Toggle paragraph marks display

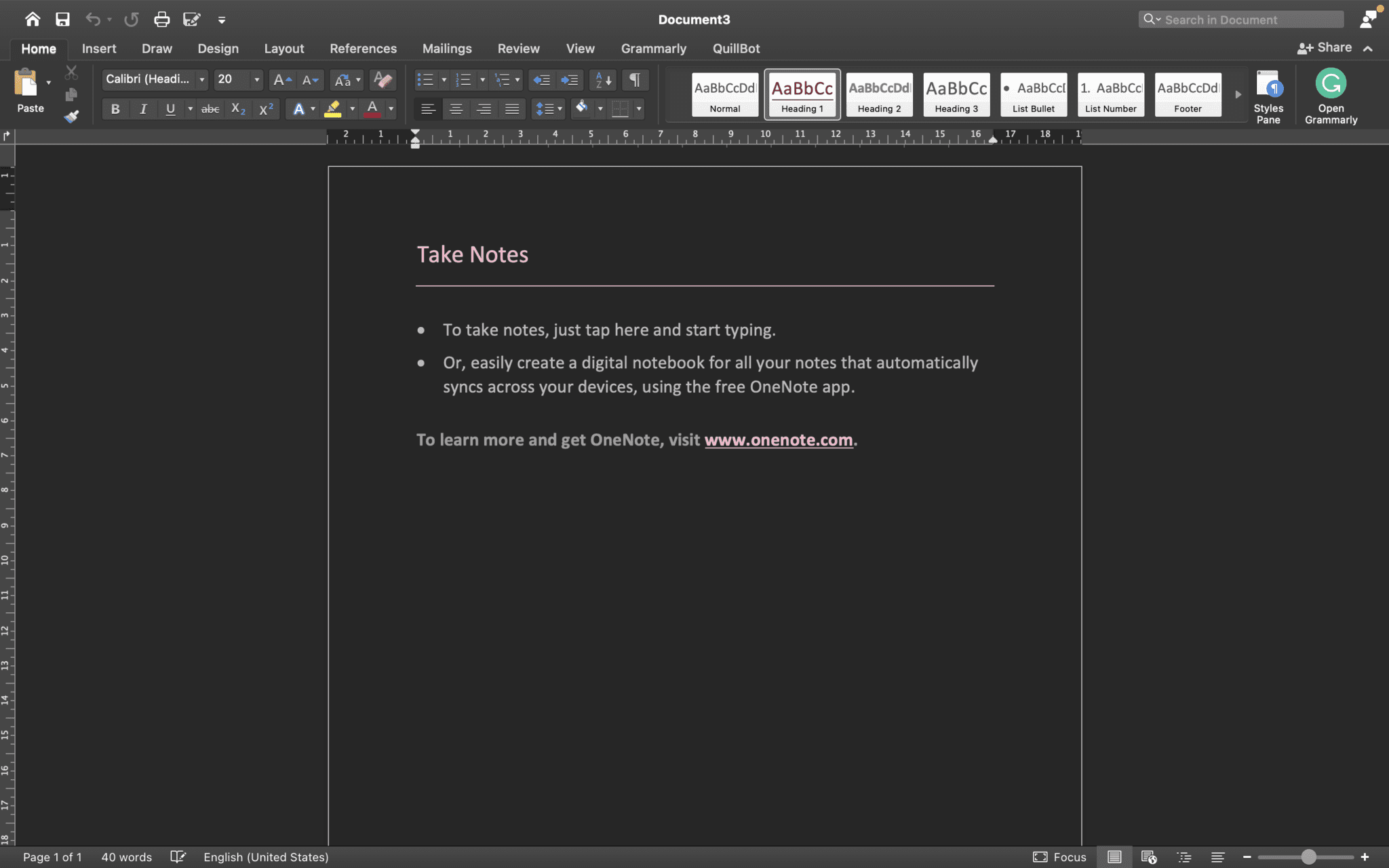633,79
